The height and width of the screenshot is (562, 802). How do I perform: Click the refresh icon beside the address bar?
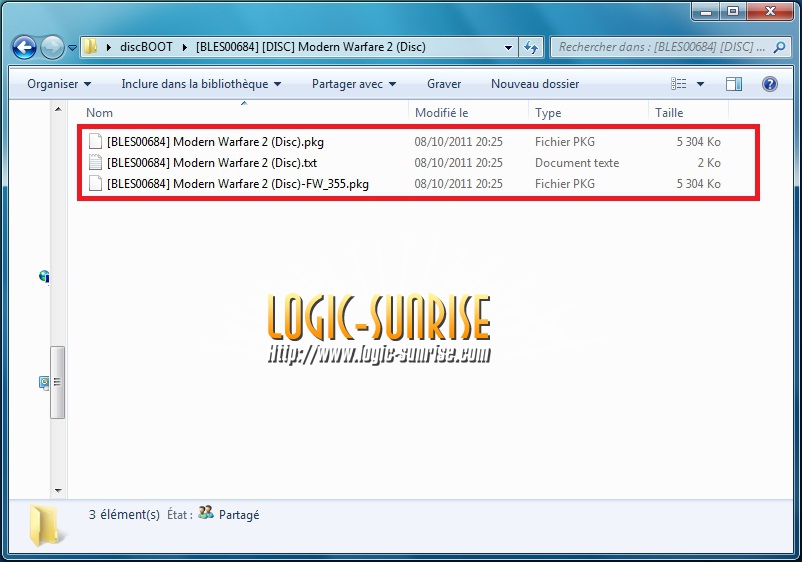(531, 47)
